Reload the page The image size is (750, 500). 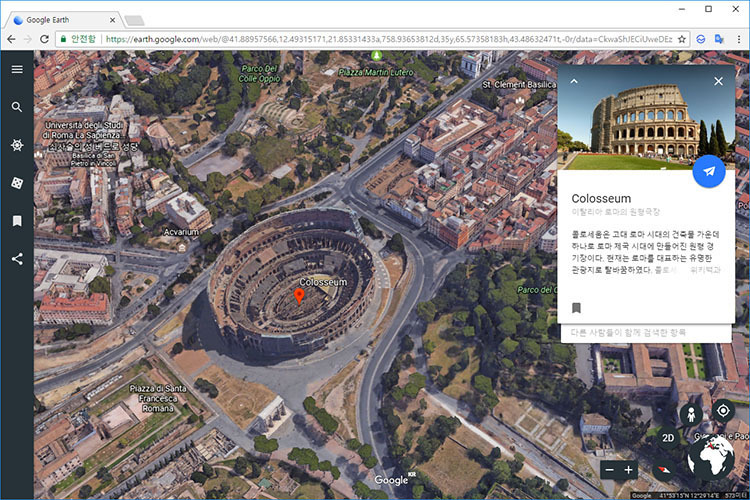[44, 39]
